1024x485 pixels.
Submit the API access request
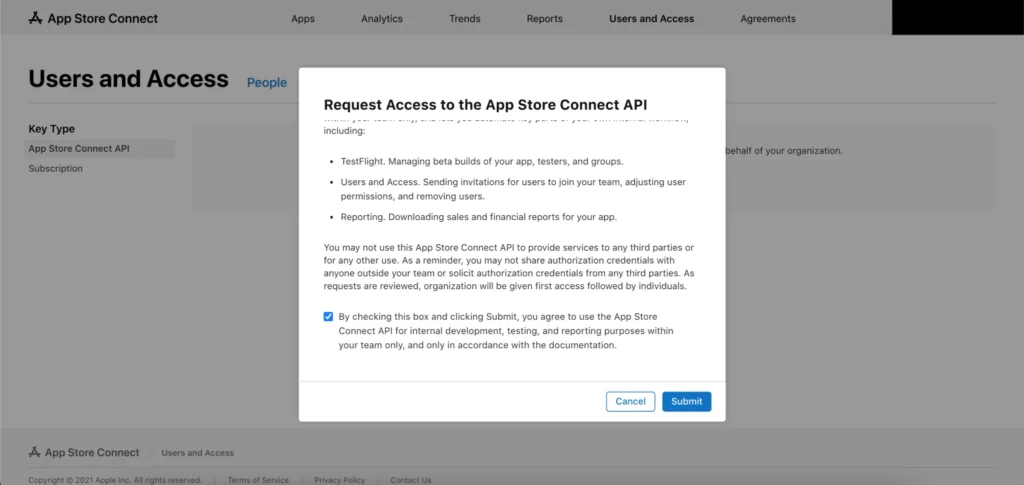click(687, 401)
